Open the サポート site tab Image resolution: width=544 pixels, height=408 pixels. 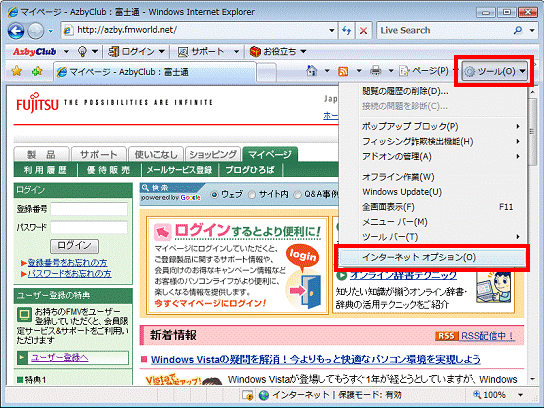click(99, 154)
